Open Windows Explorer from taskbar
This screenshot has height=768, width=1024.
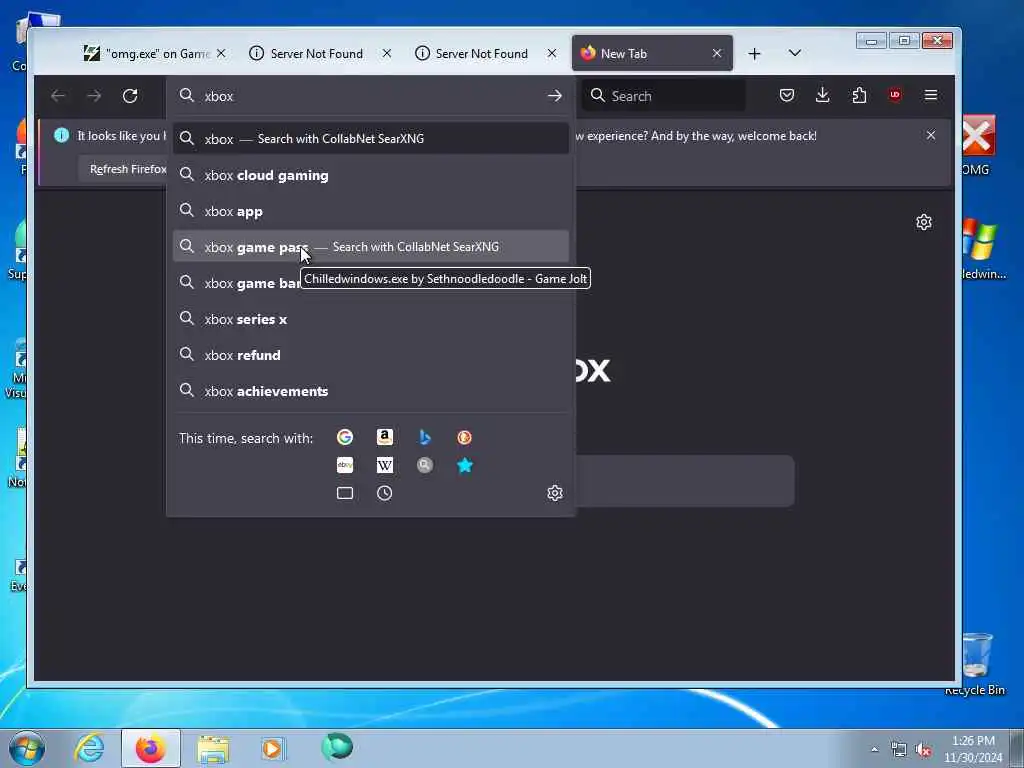click(x=213, y=748)
